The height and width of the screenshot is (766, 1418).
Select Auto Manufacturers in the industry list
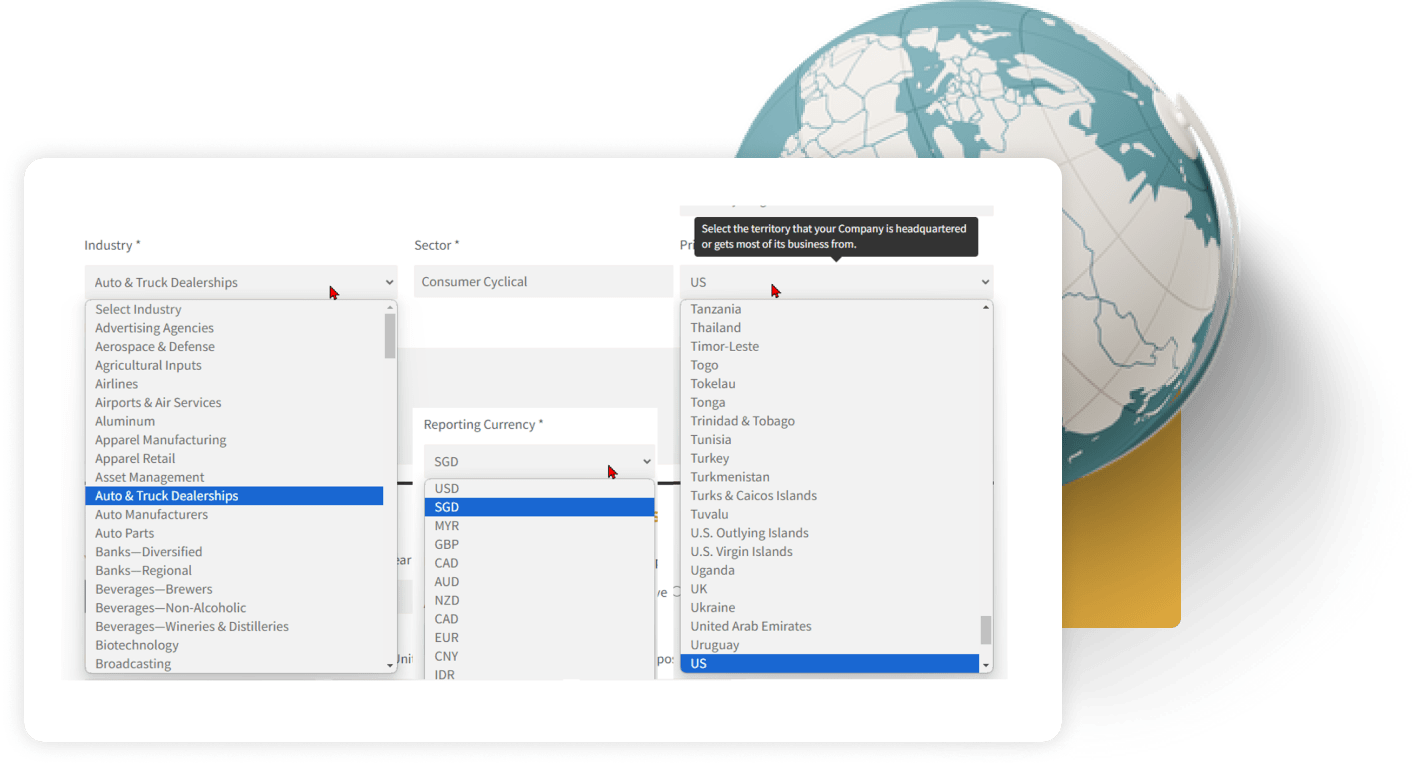[x=152, y=515]
